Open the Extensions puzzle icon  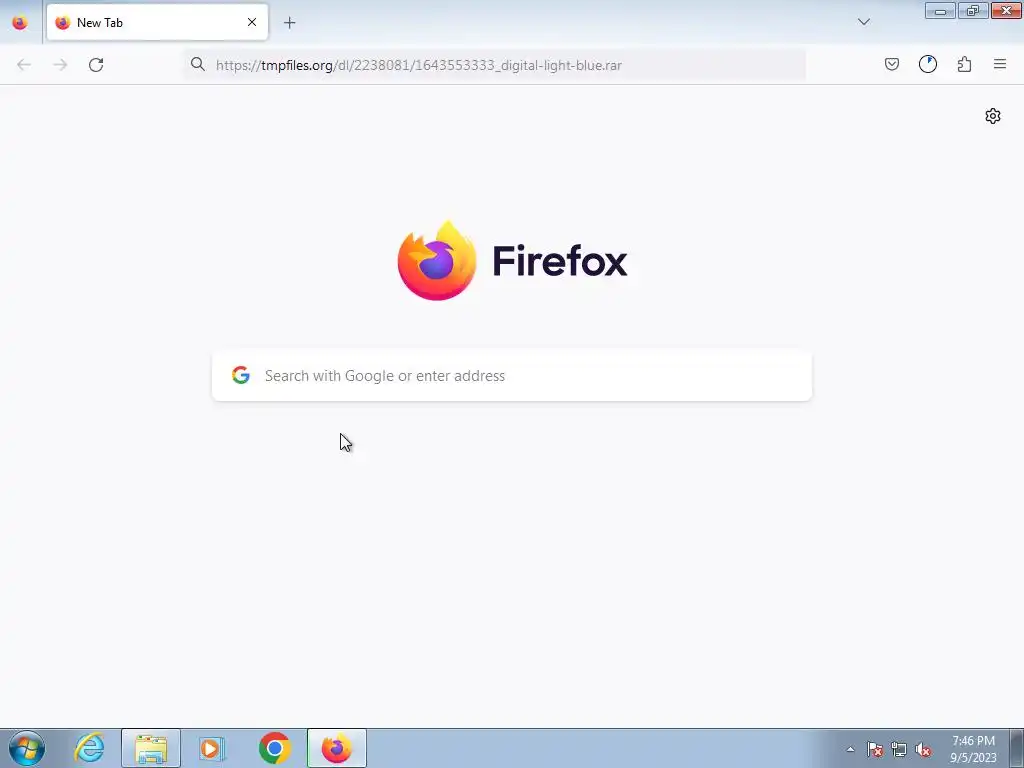[x=964, y=64]
